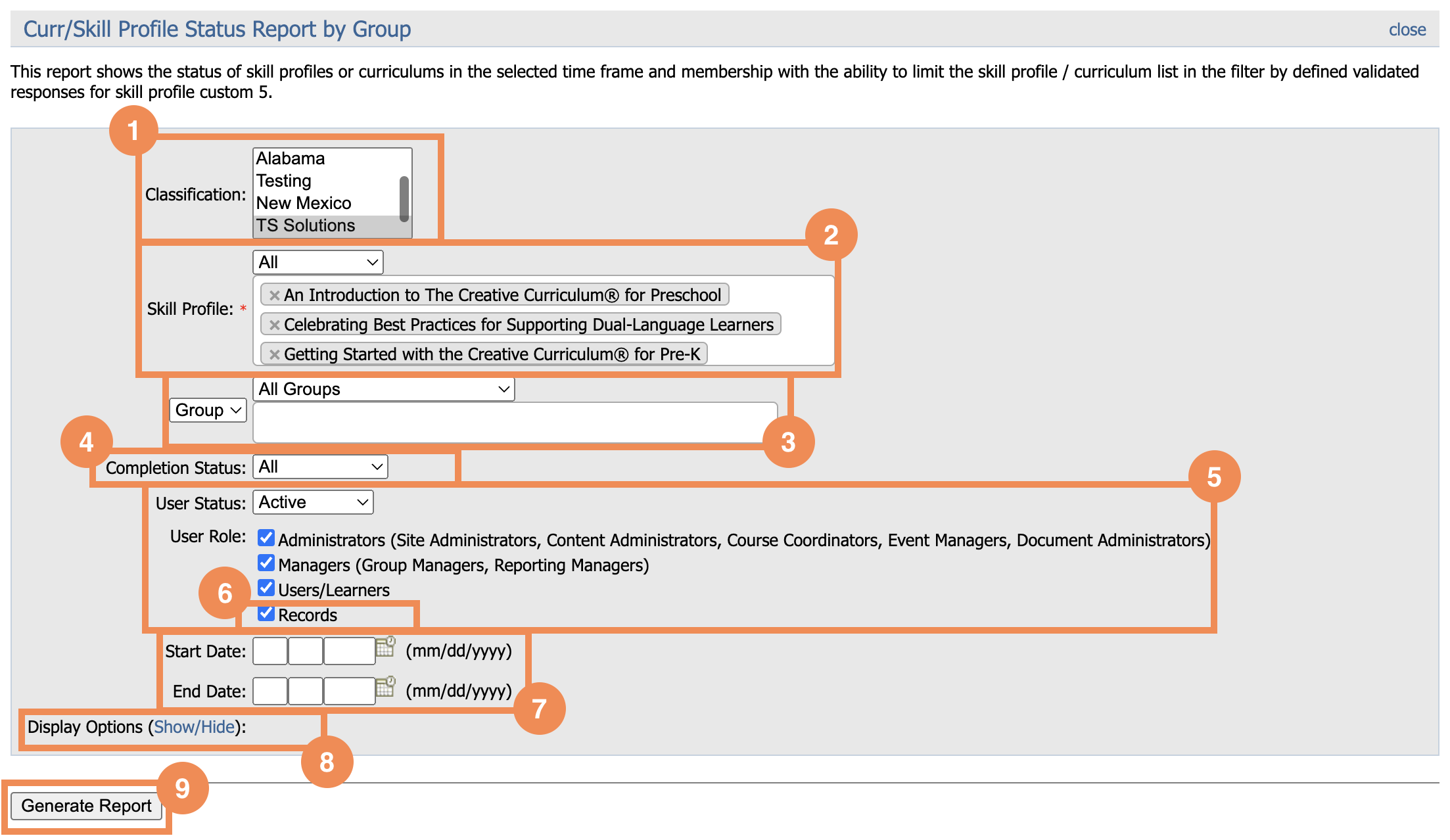Uncheck the Managers user role

pyautogui.click(x=266, y=563)
